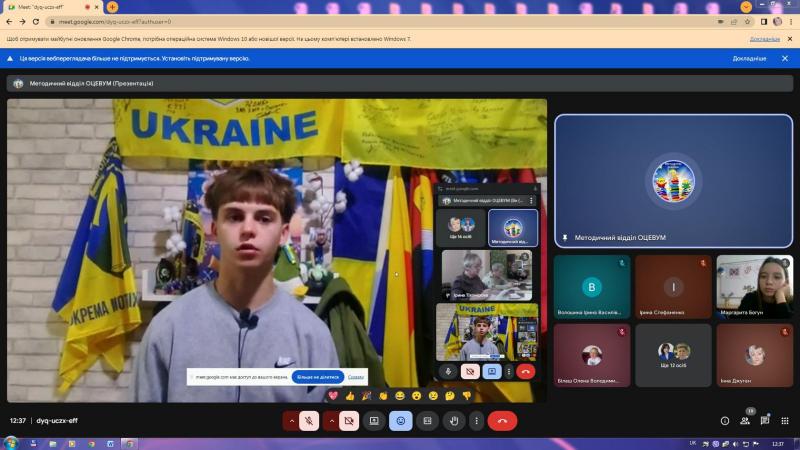Send the thumbs up reaction

coord(350,395)
